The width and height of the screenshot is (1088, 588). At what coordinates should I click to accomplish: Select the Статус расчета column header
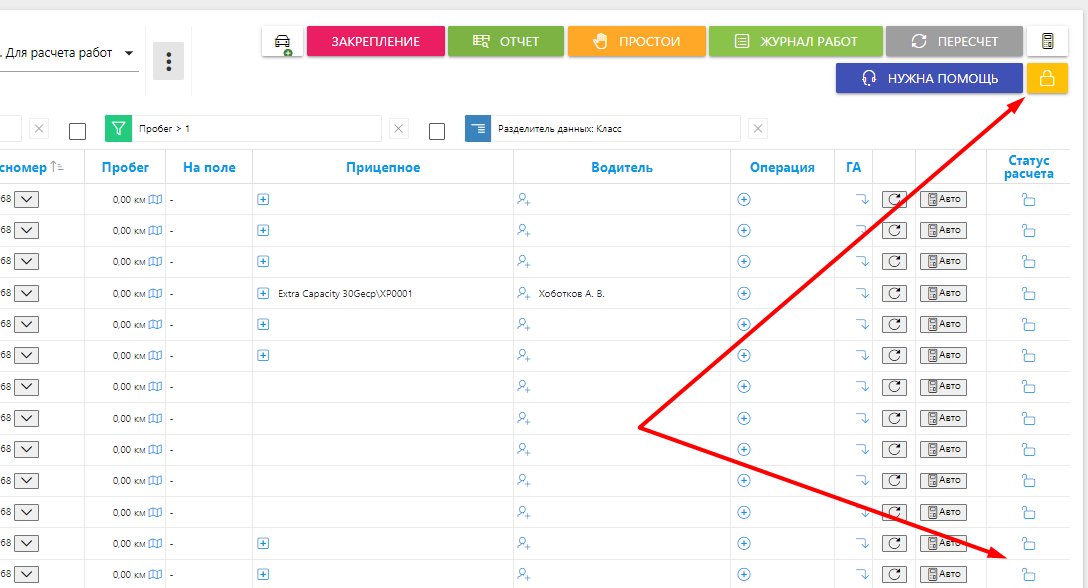1028,167
